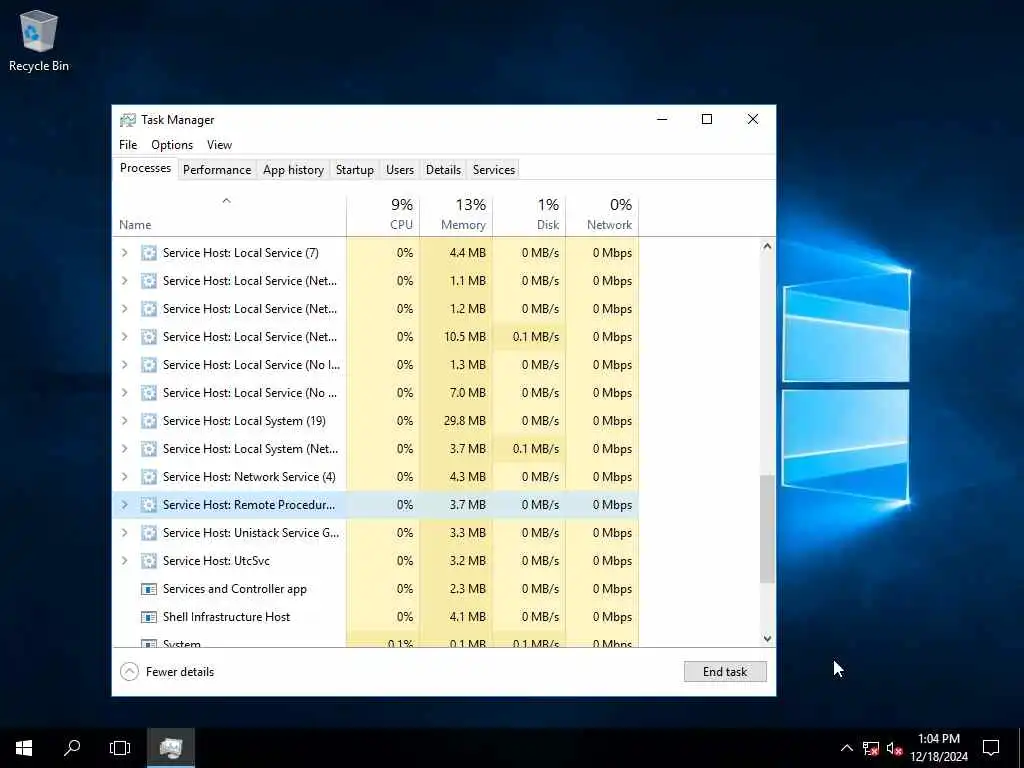Viewport: 1024px width, 768px height.
Task: Show hidden system tray icons
Action: [x=846, y=748]
